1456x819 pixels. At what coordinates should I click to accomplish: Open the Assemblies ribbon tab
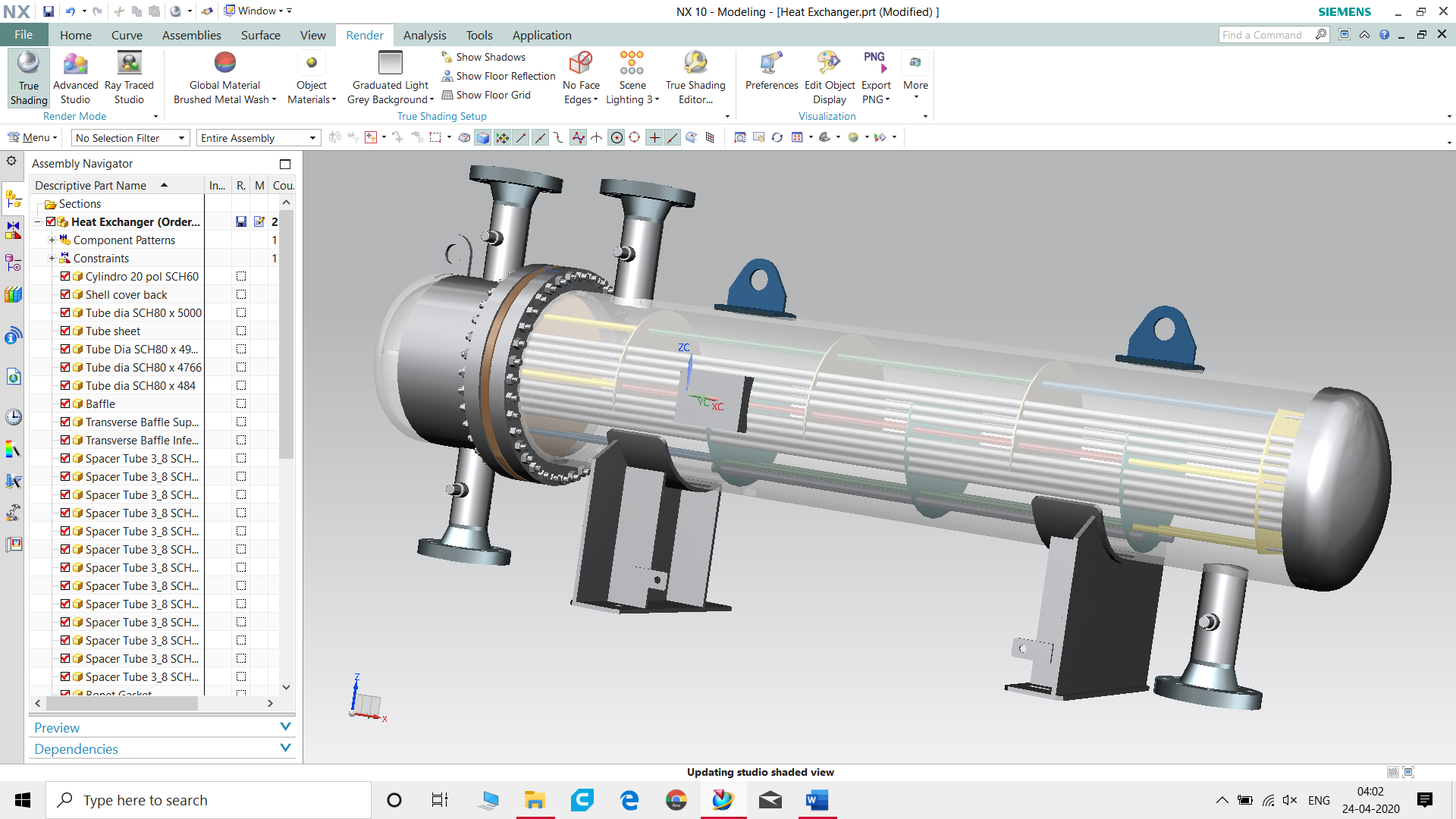coord(191,35)
